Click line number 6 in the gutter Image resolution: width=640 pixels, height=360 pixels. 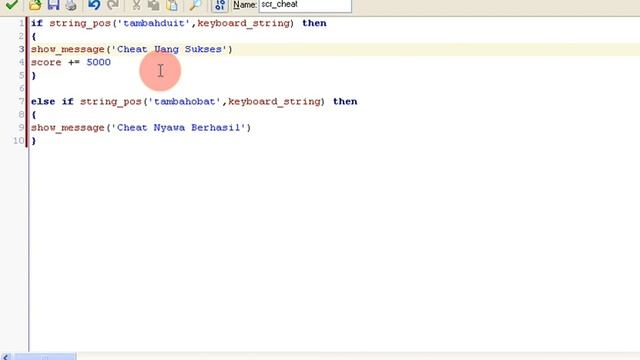22,89
